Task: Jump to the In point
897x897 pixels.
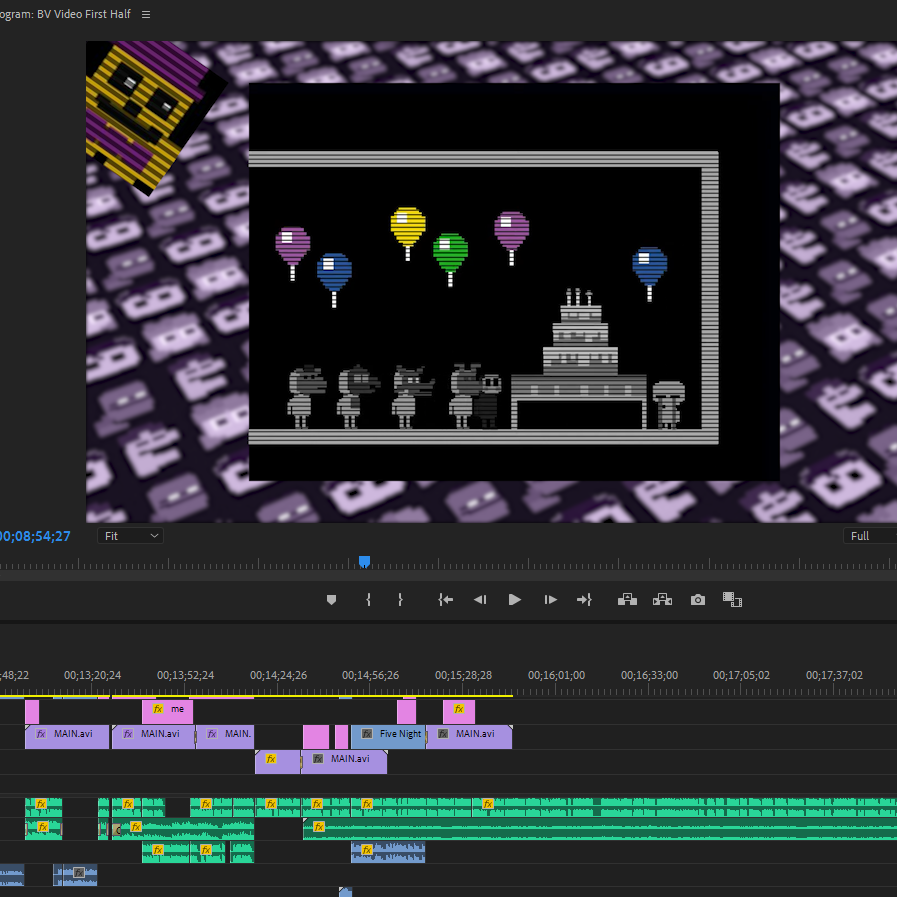Action: [446, 600]
